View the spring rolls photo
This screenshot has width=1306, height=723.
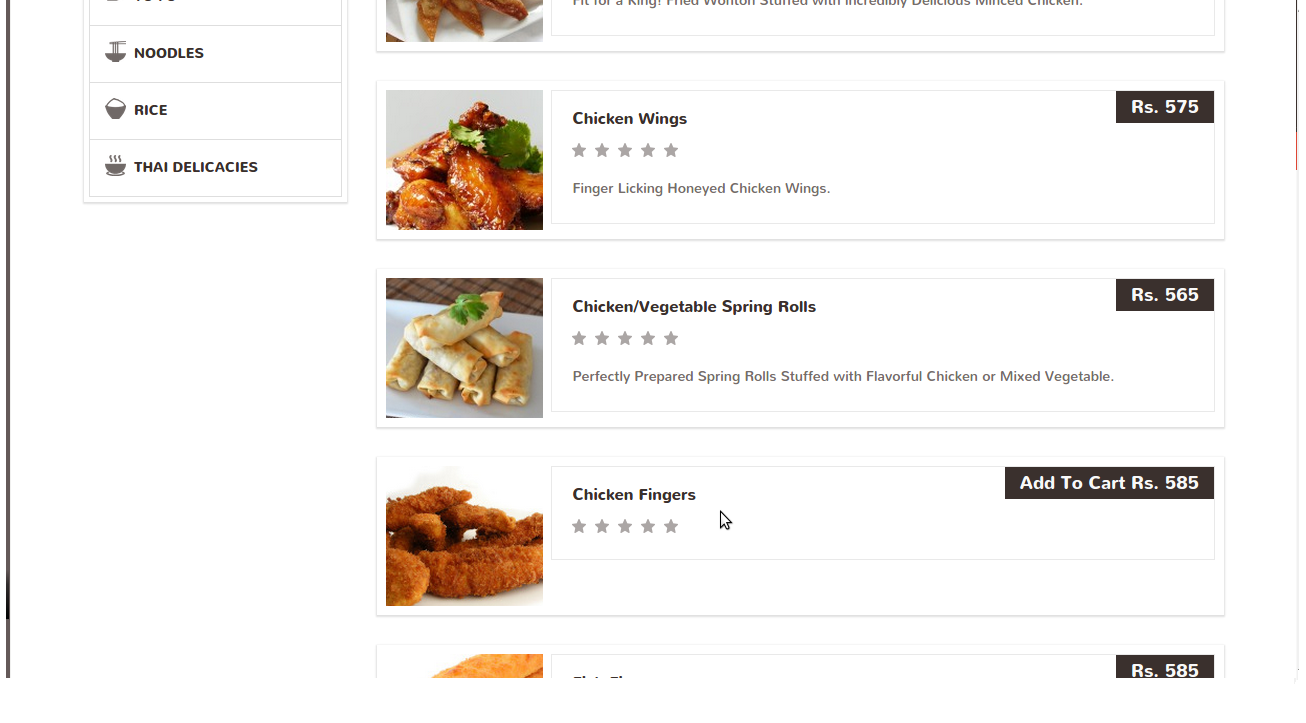click(x=464, y=348)
